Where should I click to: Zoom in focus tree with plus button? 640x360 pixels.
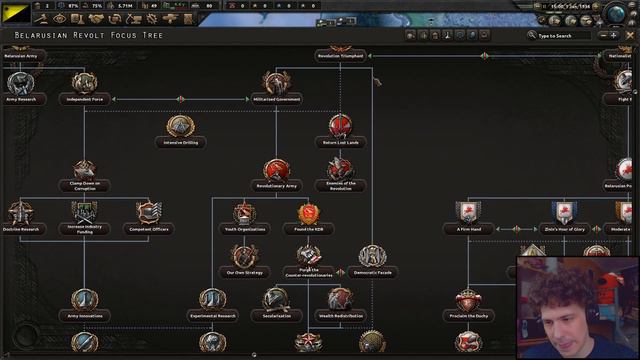(613, 36)
